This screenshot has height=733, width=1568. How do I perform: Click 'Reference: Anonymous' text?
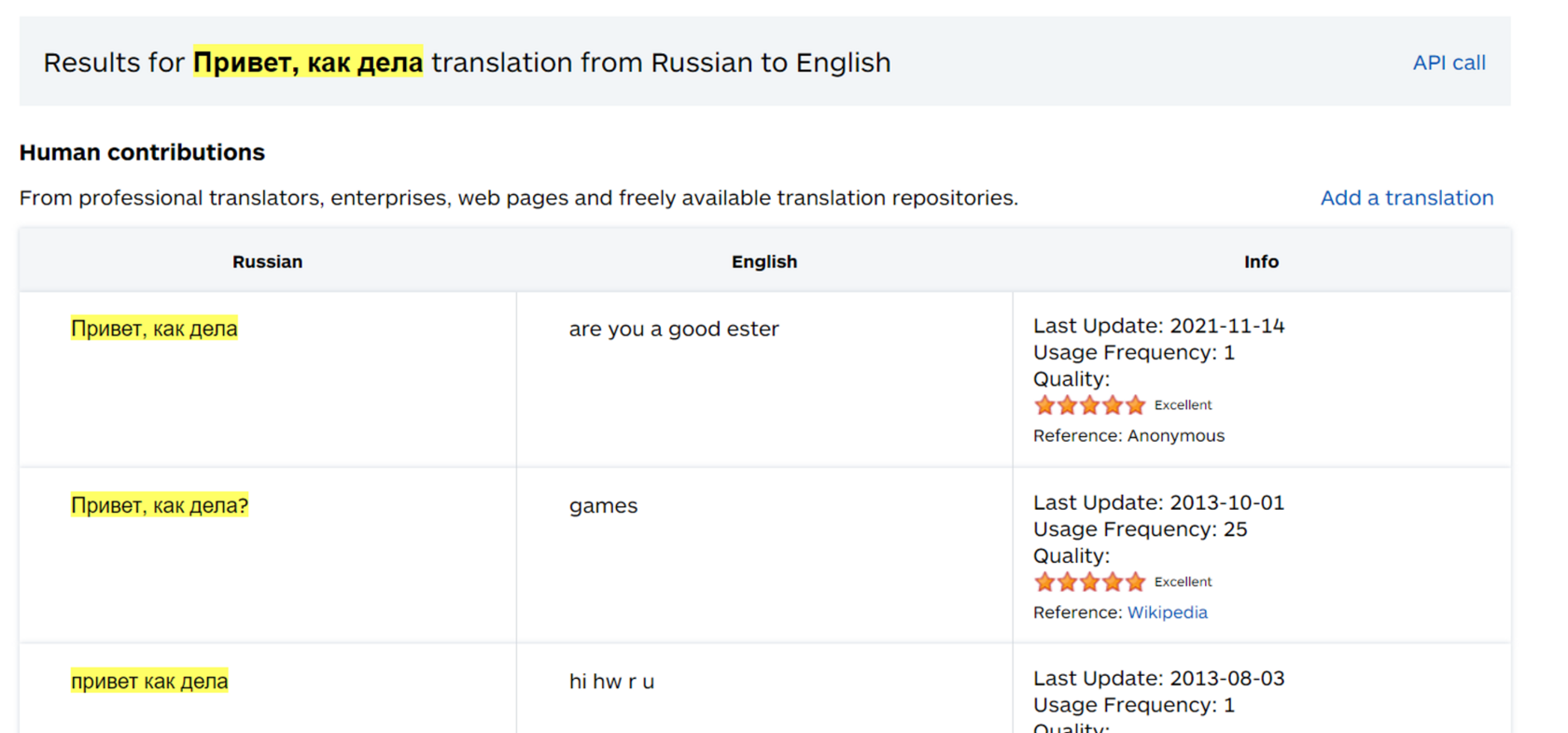1128,436
